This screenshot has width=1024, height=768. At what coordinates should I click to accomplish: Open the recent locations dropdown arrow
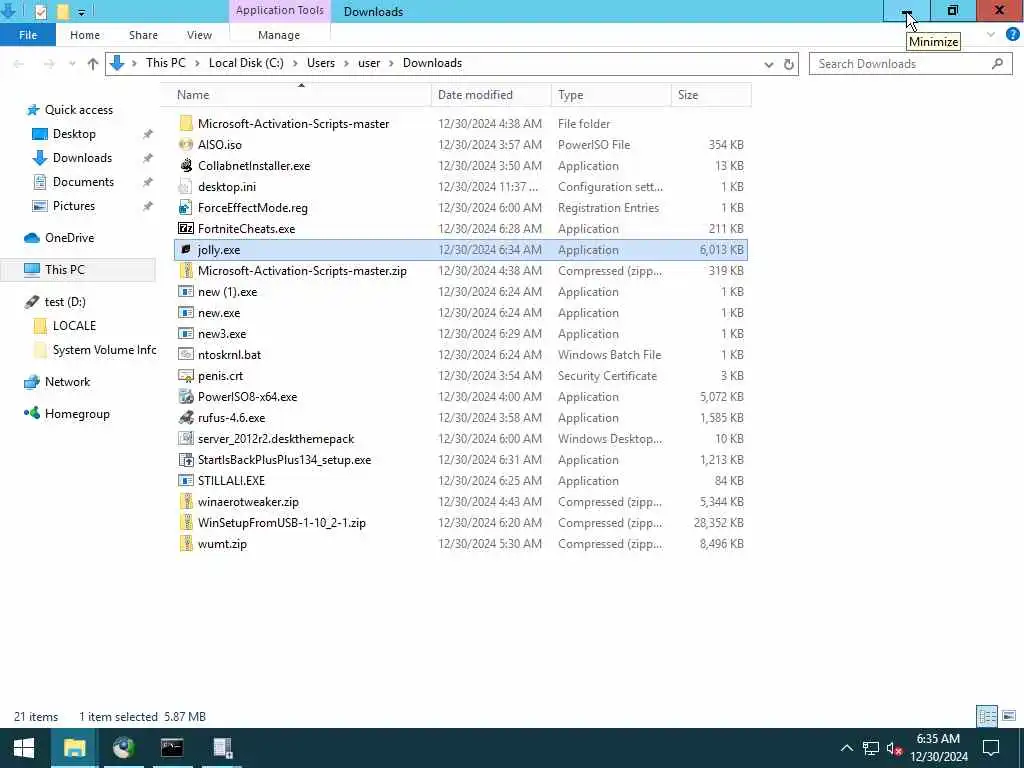pyautogui.click(x=72, y=64)
